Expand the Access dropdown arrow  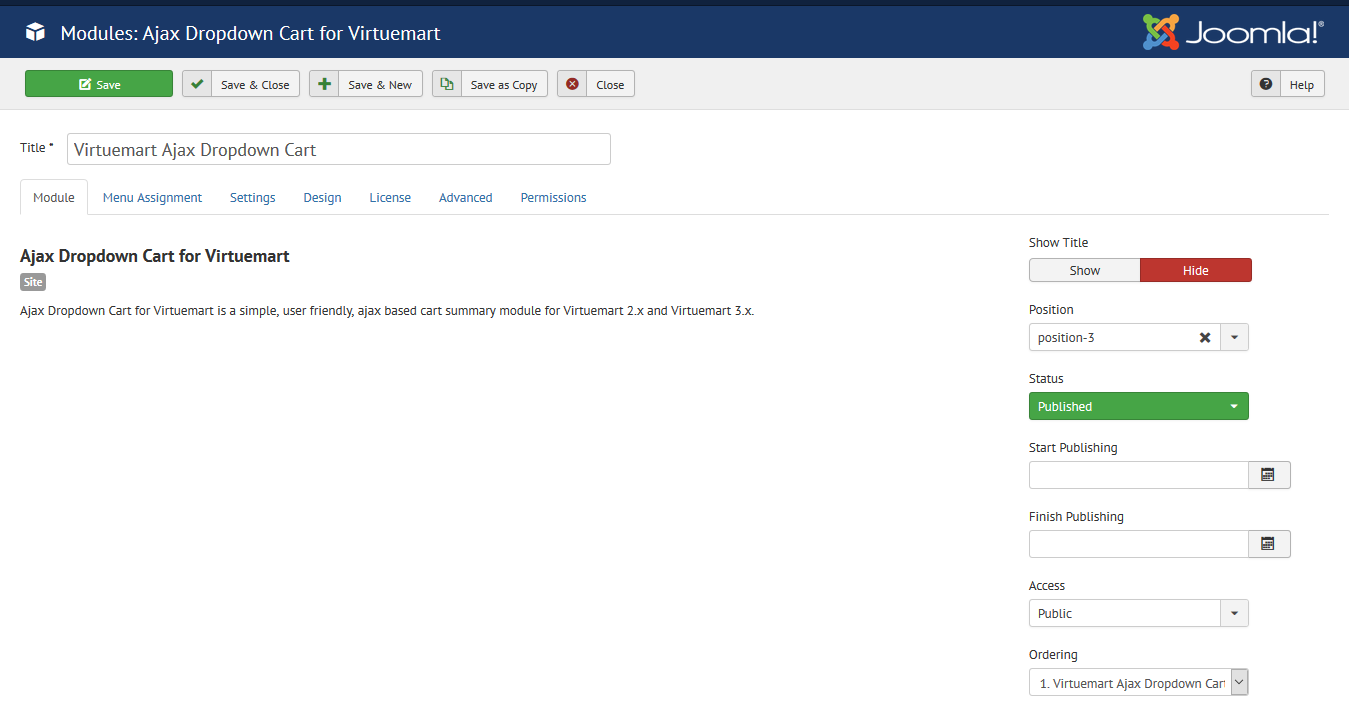(x=1234, y=613)
